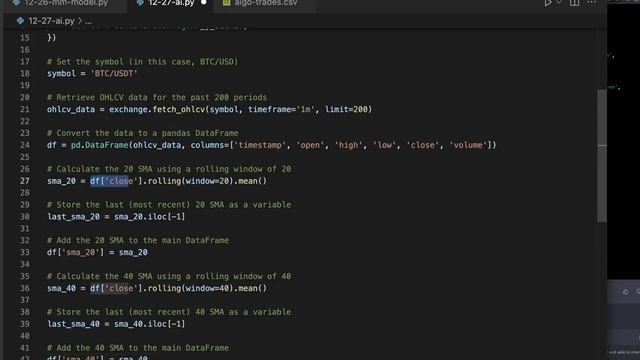Click the 'high' column string on line 24
Image resolution: width=640 pixels, height=360 pixels.
(x=349, y=145)
